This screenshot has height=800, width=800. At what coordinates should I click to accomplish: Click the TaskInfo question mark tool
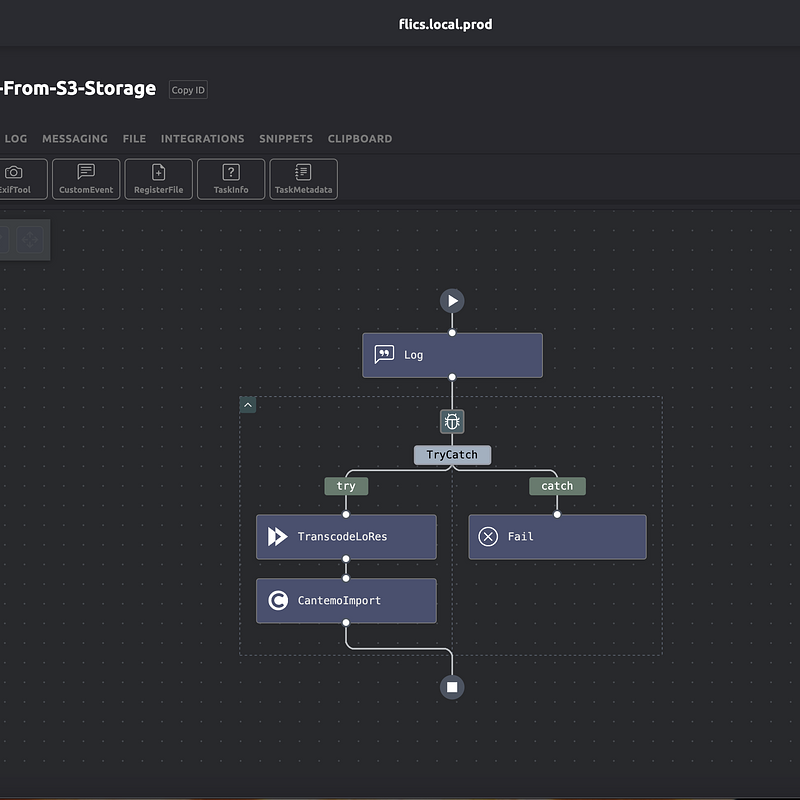[231, 179]
